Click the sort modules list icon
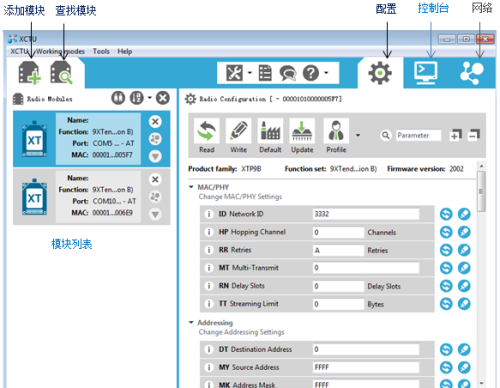Screen dimensions: 500x388 click(137, 98)
